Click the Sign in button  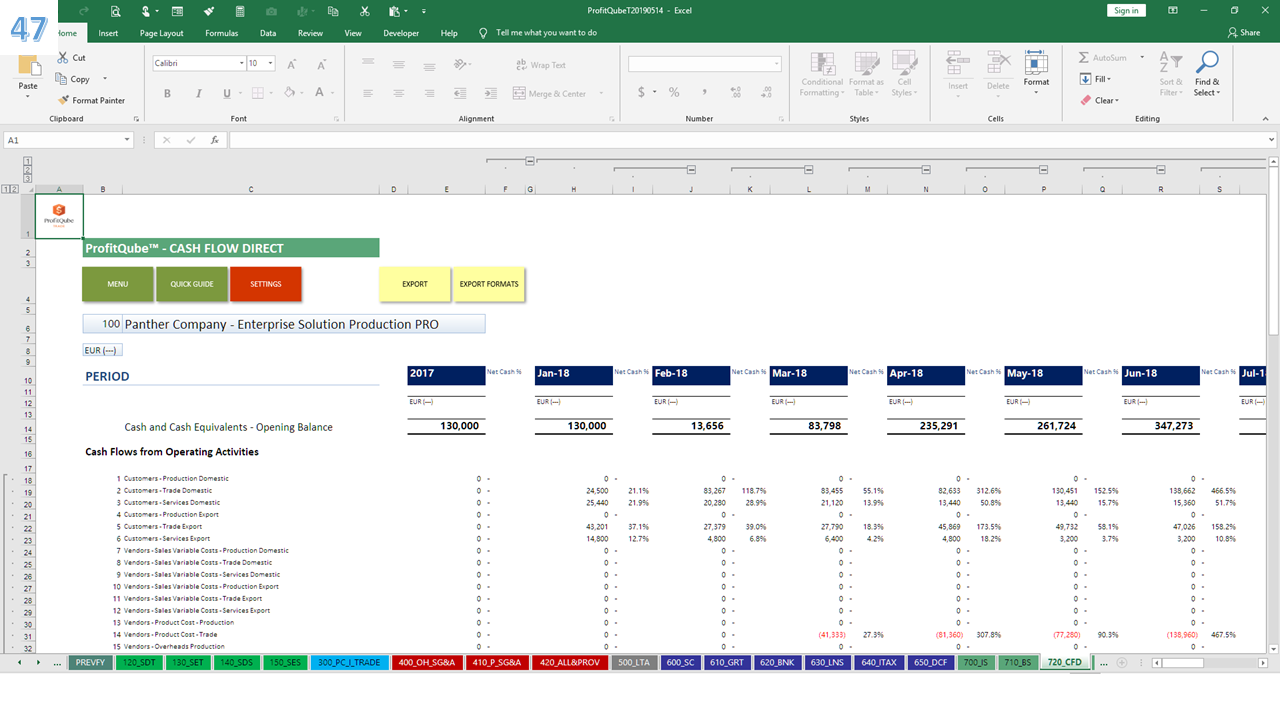point(1126,10)
